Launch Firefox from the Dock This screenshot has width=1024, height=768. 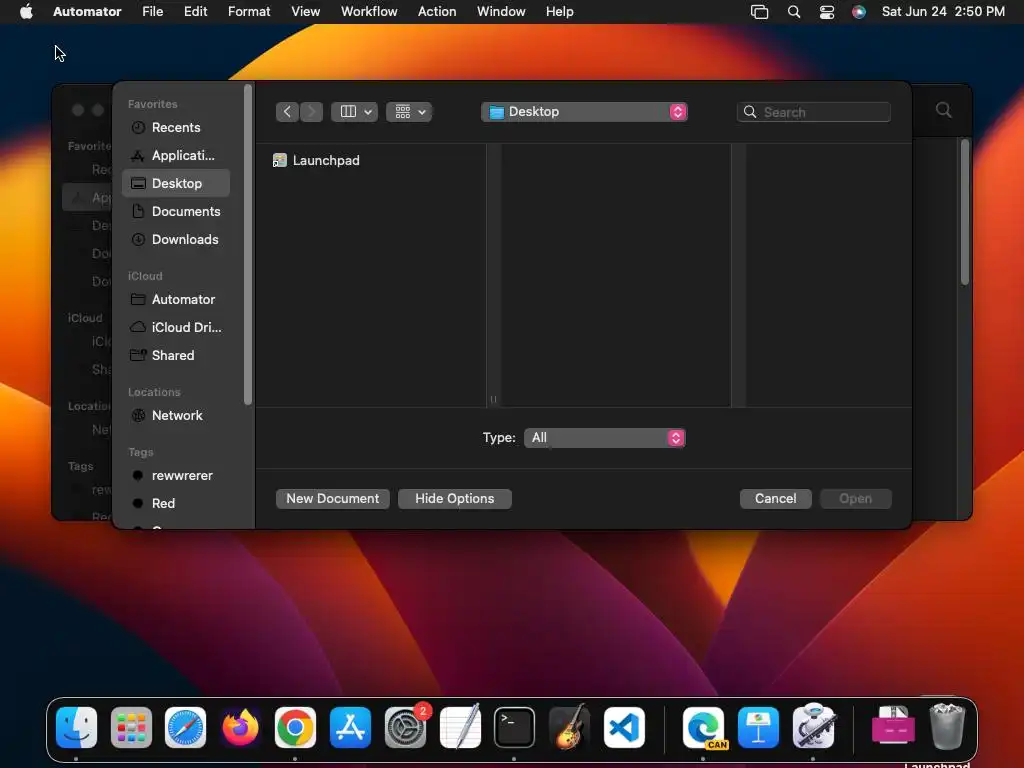pos(240,727)
